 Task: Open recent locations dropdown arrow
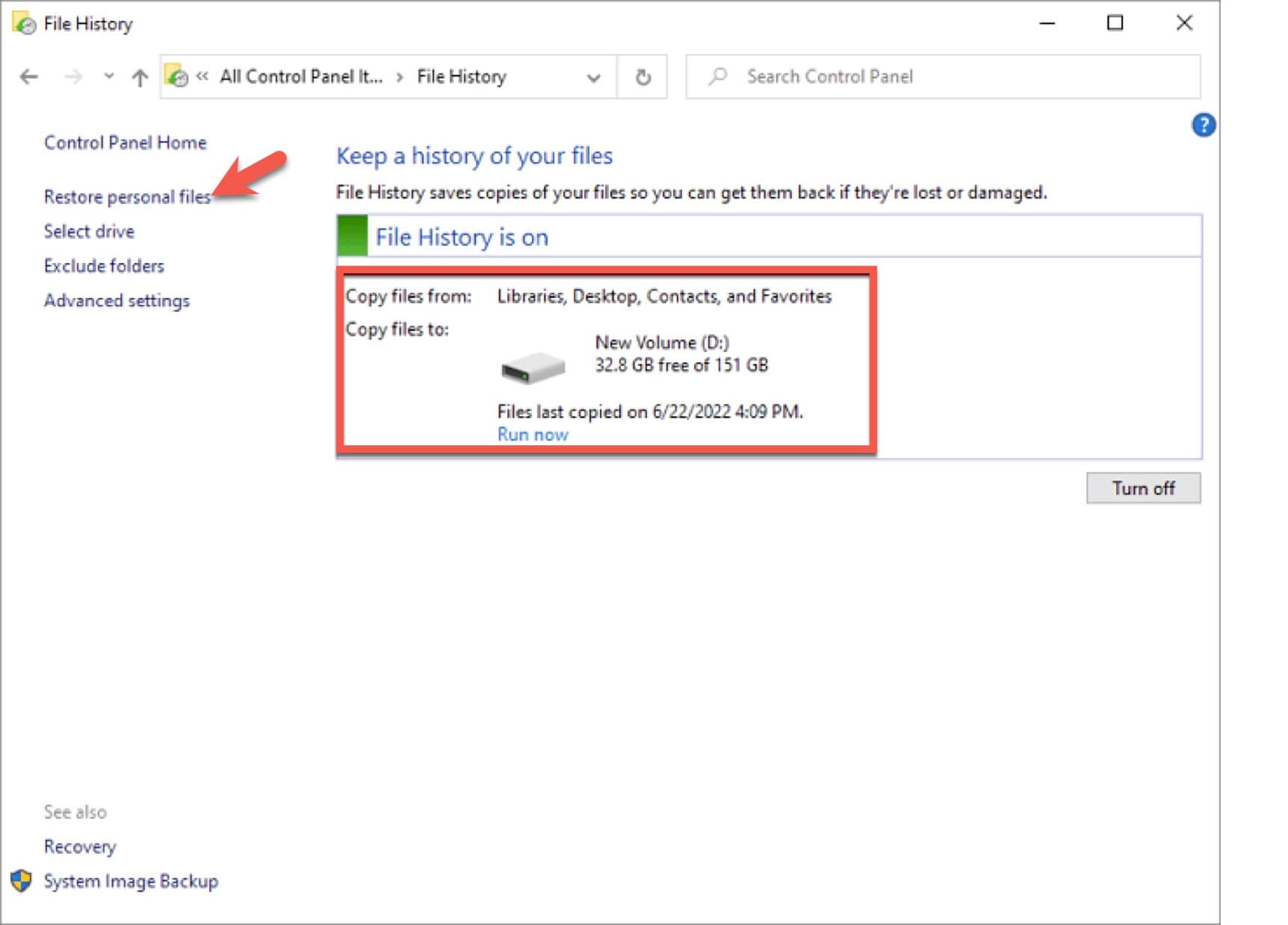pyautogui.click(x=109, y=75)
